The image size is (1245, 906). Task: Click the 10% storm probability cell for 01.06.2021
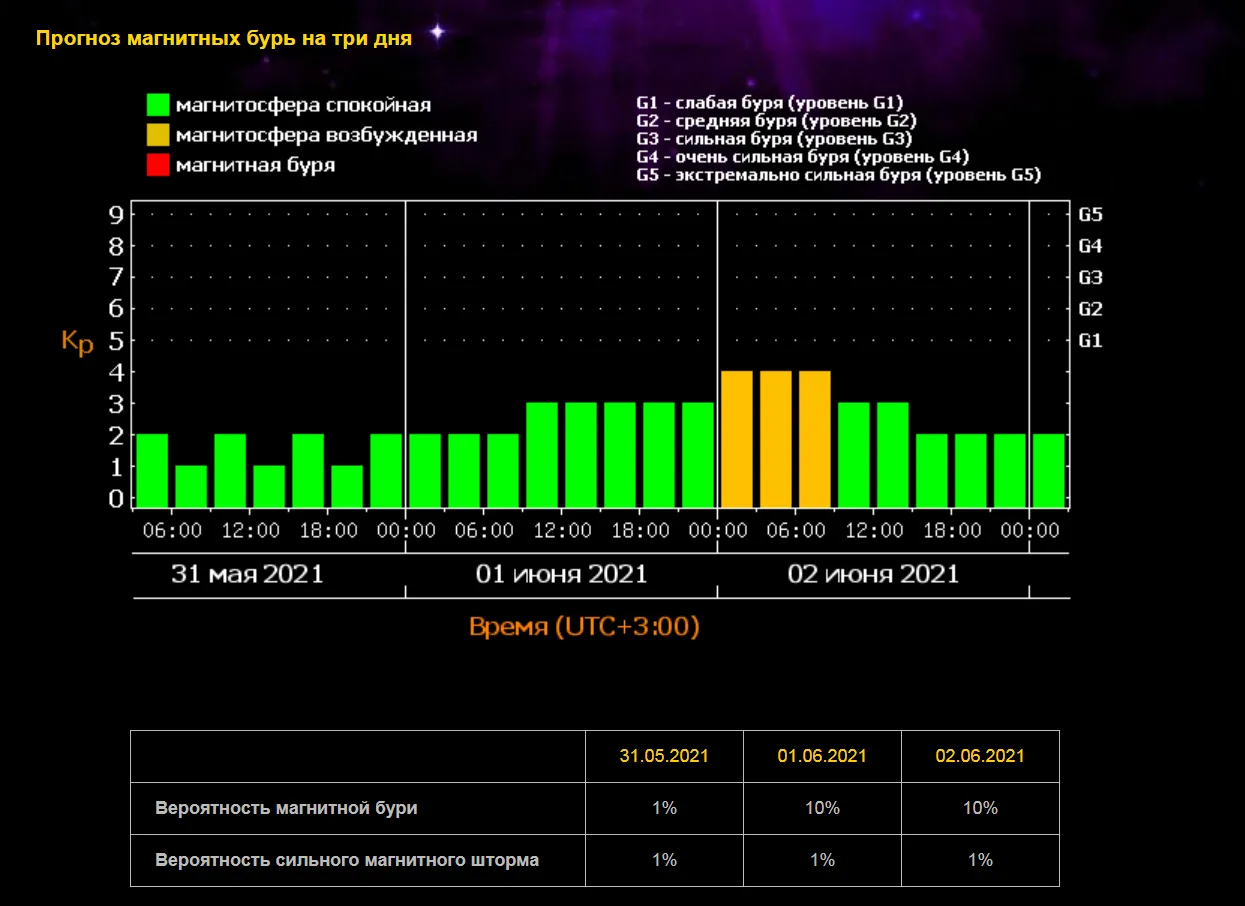click(x=822, y=808)
